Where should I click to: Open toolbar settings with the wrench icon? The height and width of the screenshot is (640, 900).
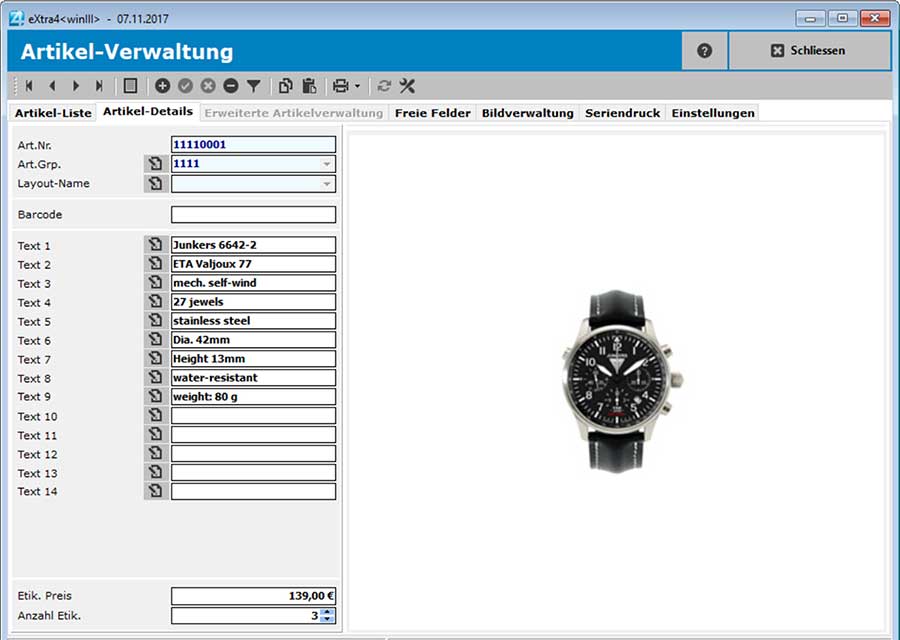pos(407,85)
